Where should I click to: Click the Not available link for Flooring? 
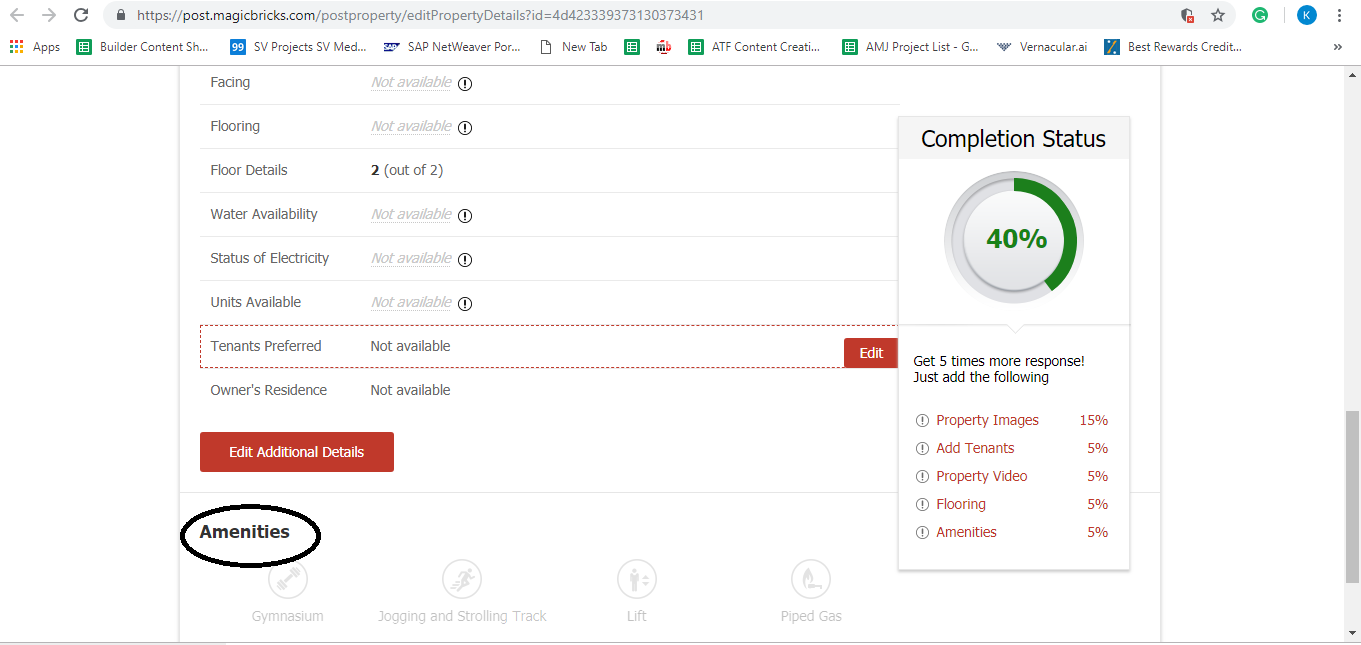tap(411, 126)
